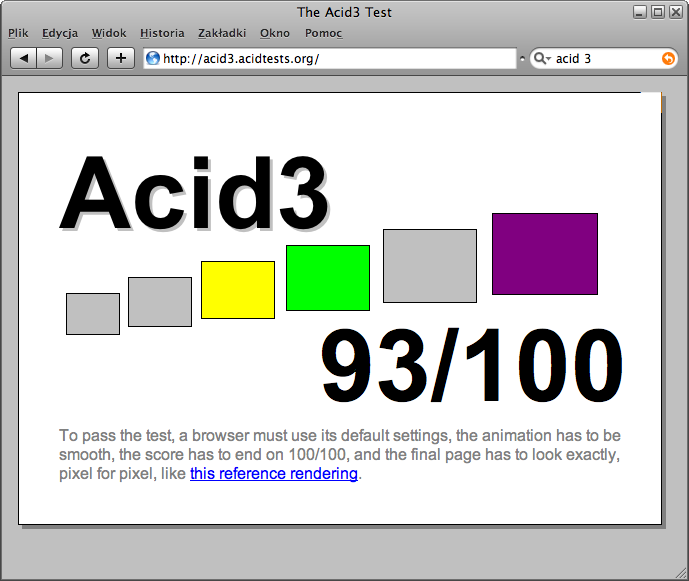Image resolution: width=689 pixels, height=581 pixels.
Task: Open the Zakładki menu
Action: coord(222,33)
